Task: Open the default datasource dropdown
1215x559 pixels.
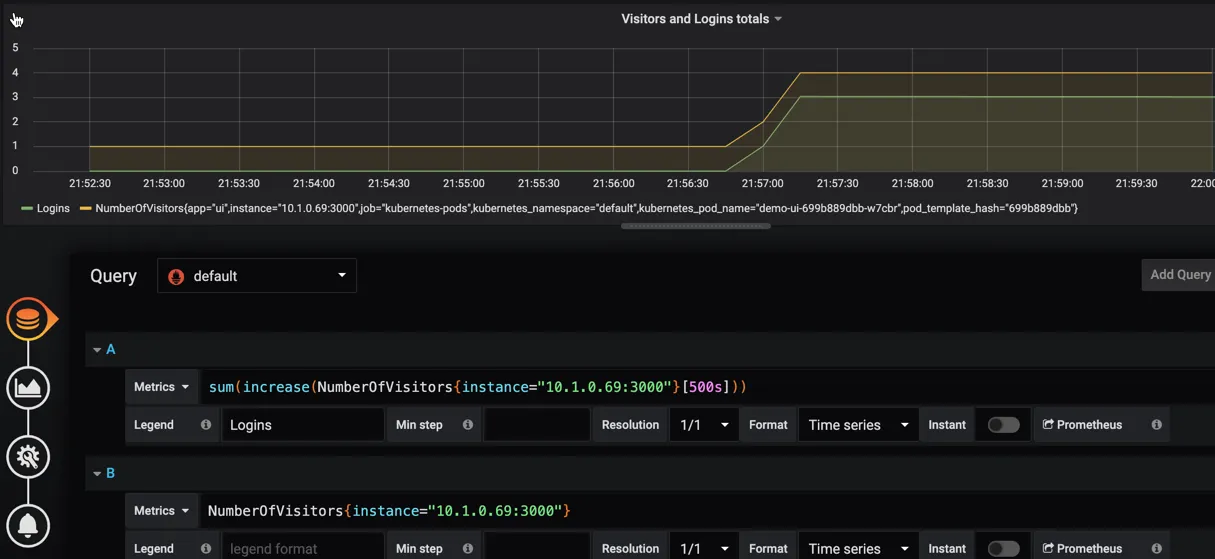Action: (x=257, y=276)
